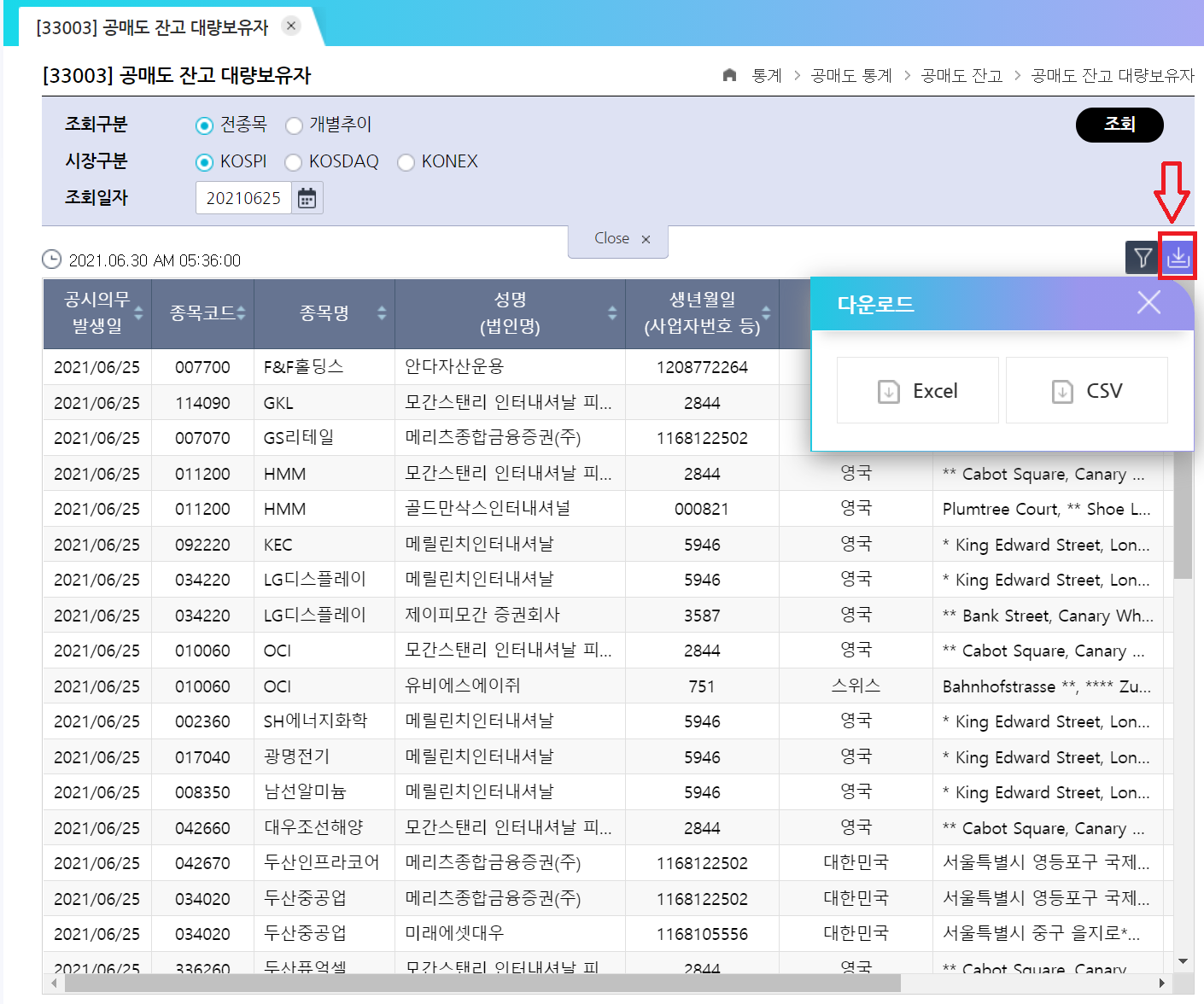The image size is (1204, 1004).
Task: Go to 공매도 통계 in breadcrumb
Action: tap(850, 75)
